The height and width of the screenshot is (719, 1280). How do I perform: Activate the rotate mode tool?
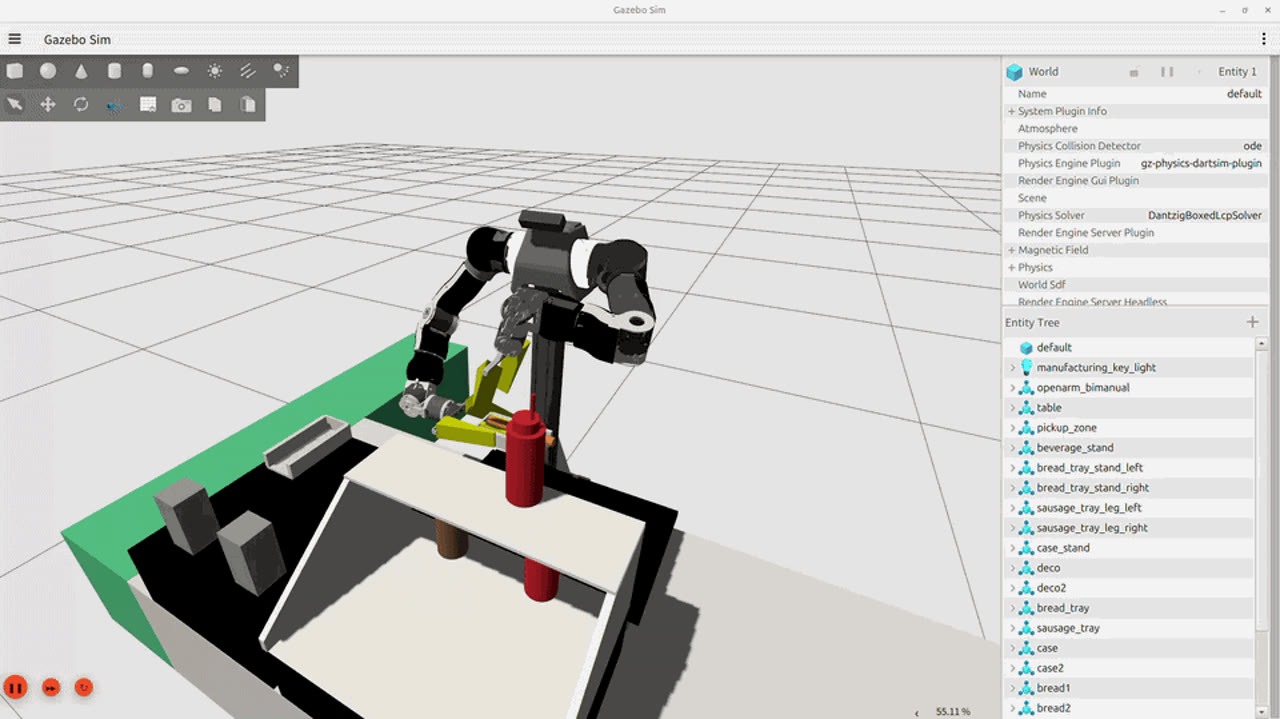click(x=81, y=104)
